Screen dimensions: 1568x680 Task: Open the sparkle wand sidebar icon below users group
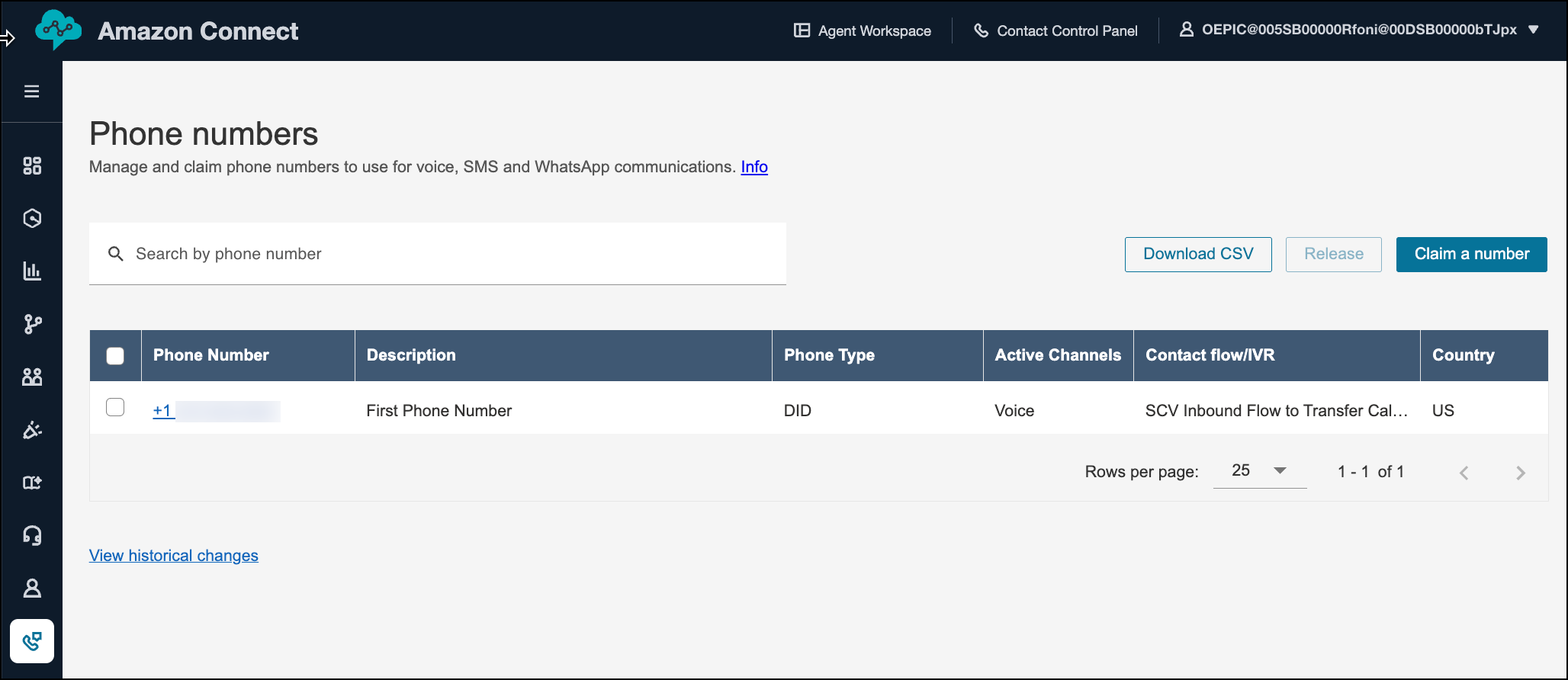(32, 429)
